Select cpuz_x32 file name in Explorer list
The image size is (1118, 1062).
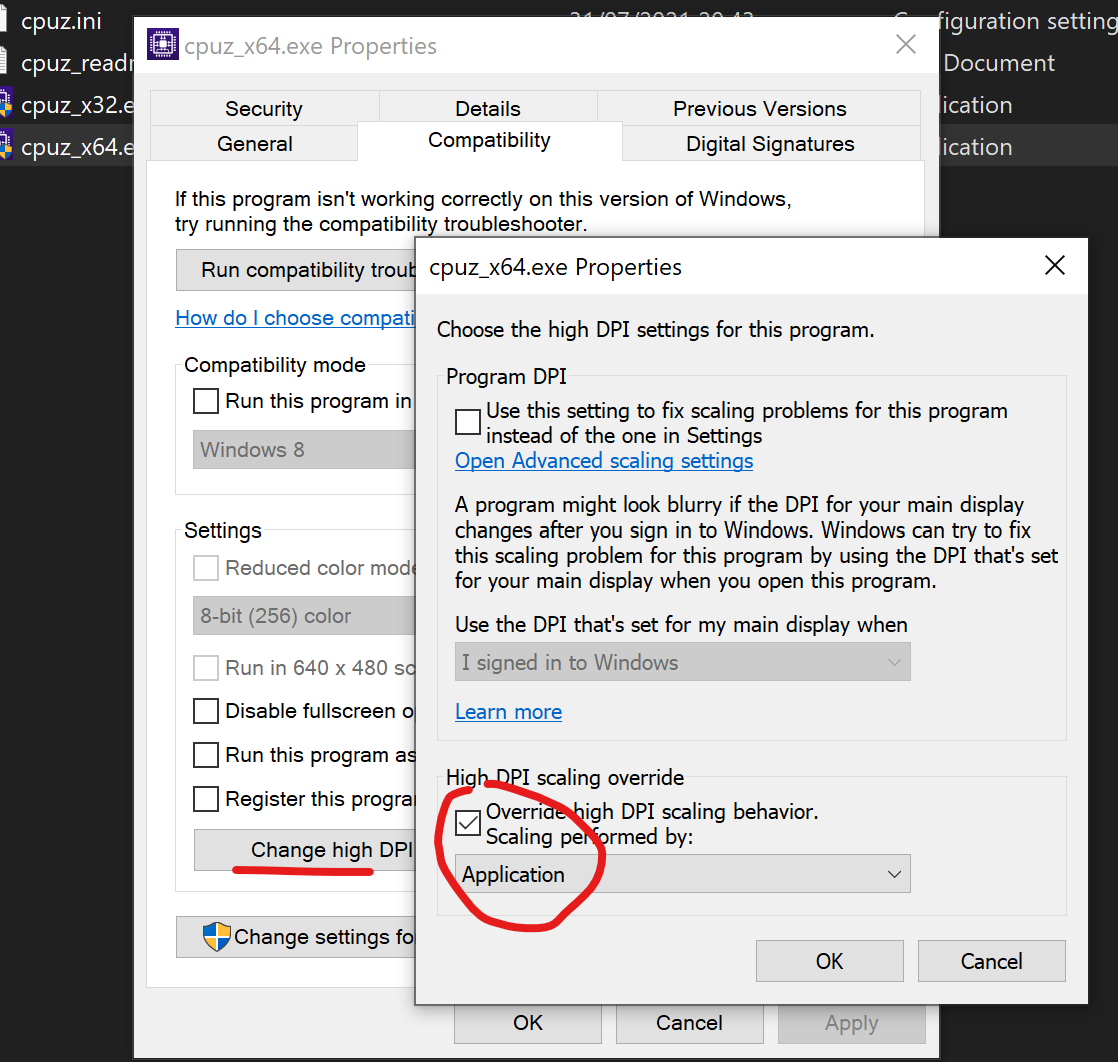tap(77, 105)
